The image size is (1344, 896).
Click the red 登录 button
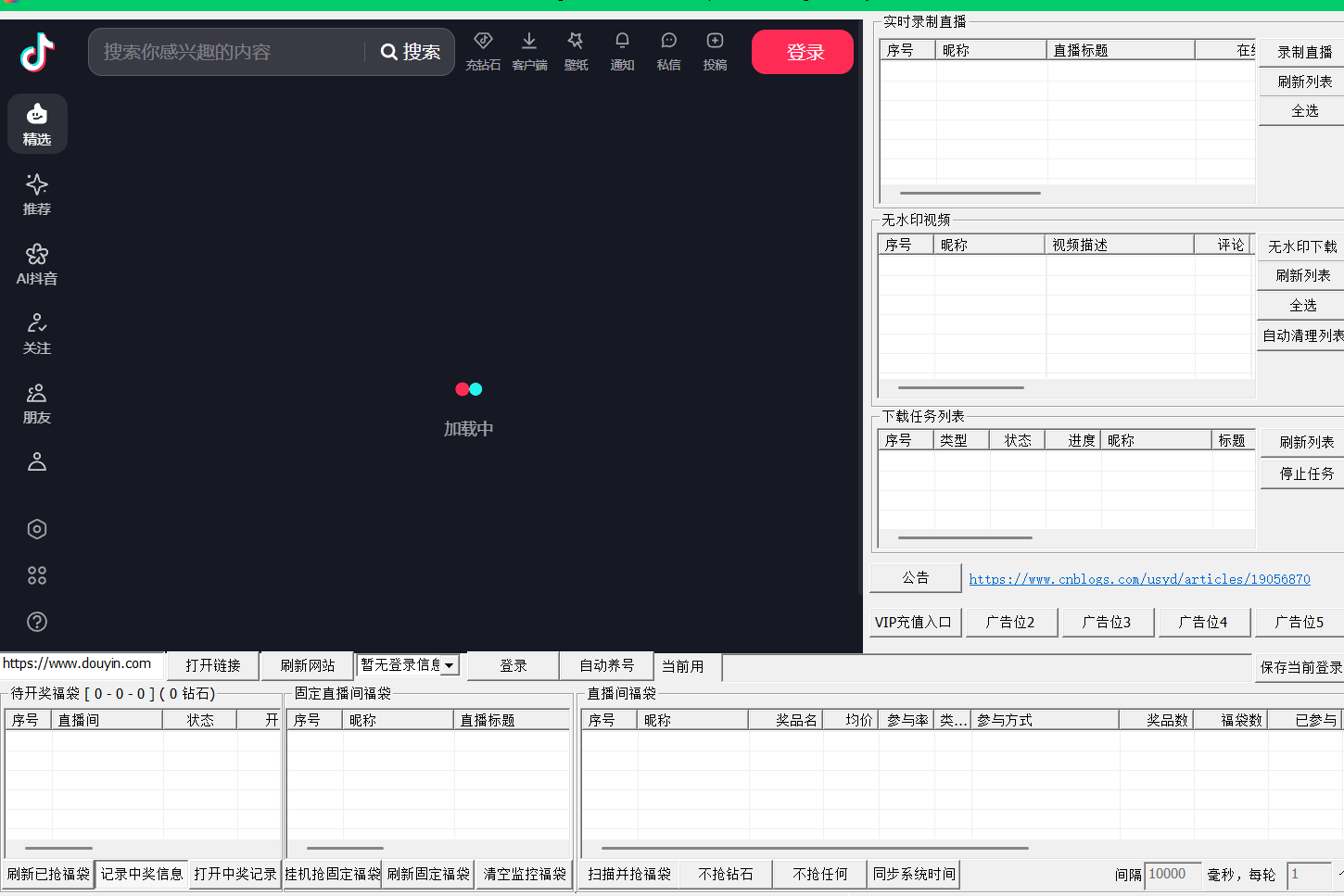pos(802,52)
